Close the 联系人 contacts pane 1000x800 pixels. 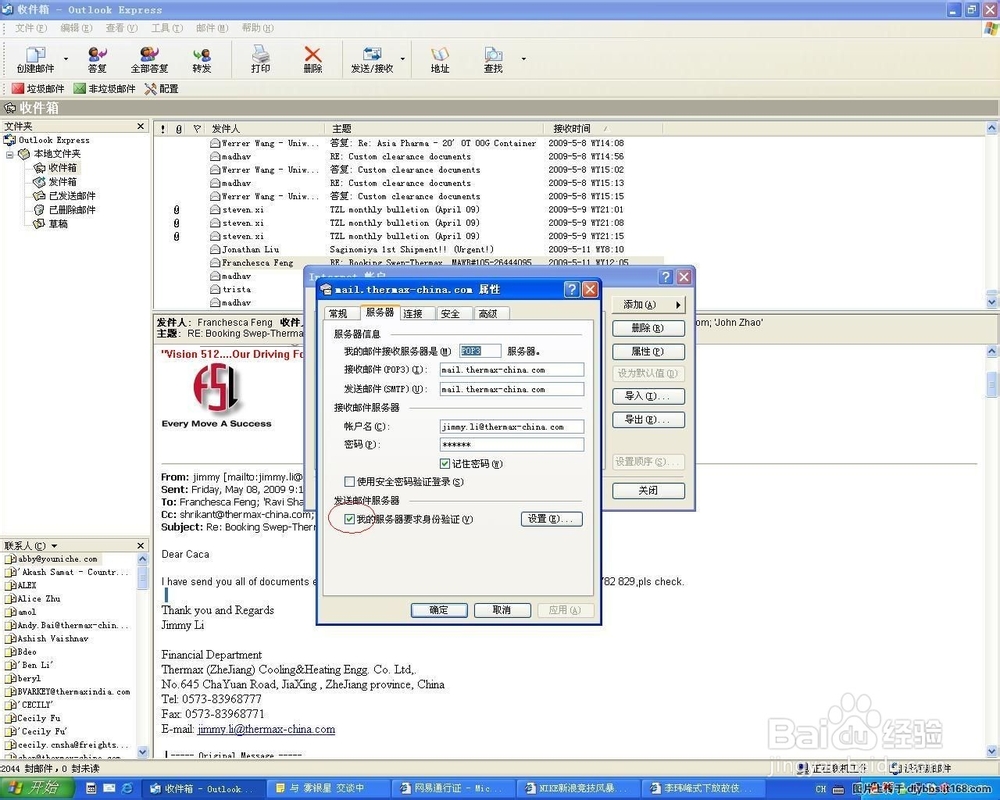141,545
